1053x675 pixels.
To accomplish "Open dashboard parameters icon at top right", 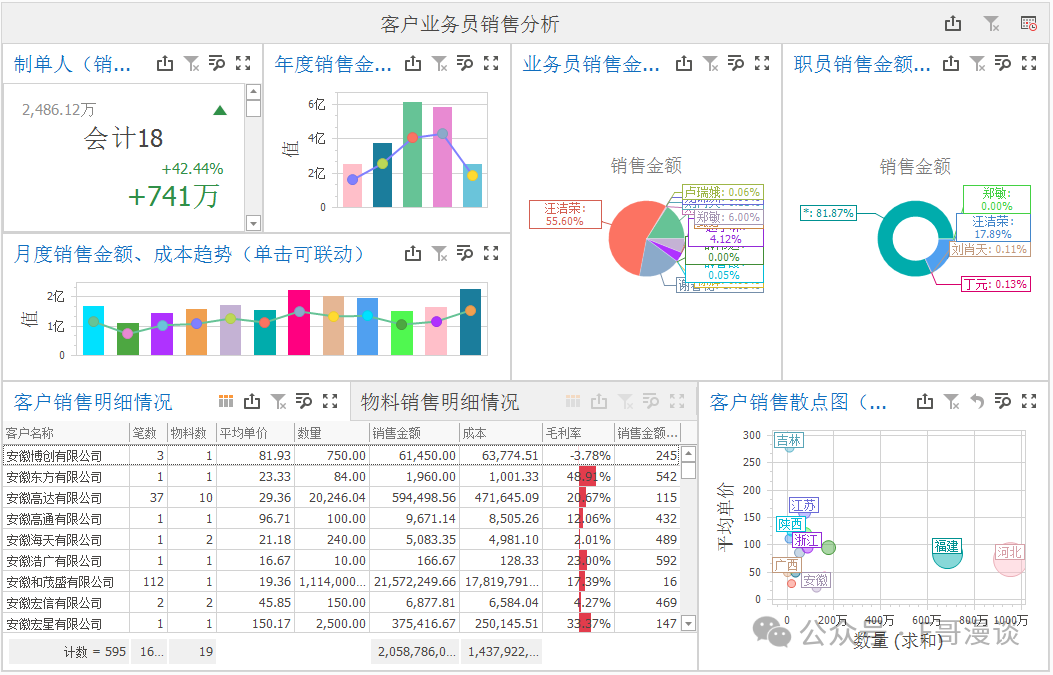I will [x=1028, y=24].
